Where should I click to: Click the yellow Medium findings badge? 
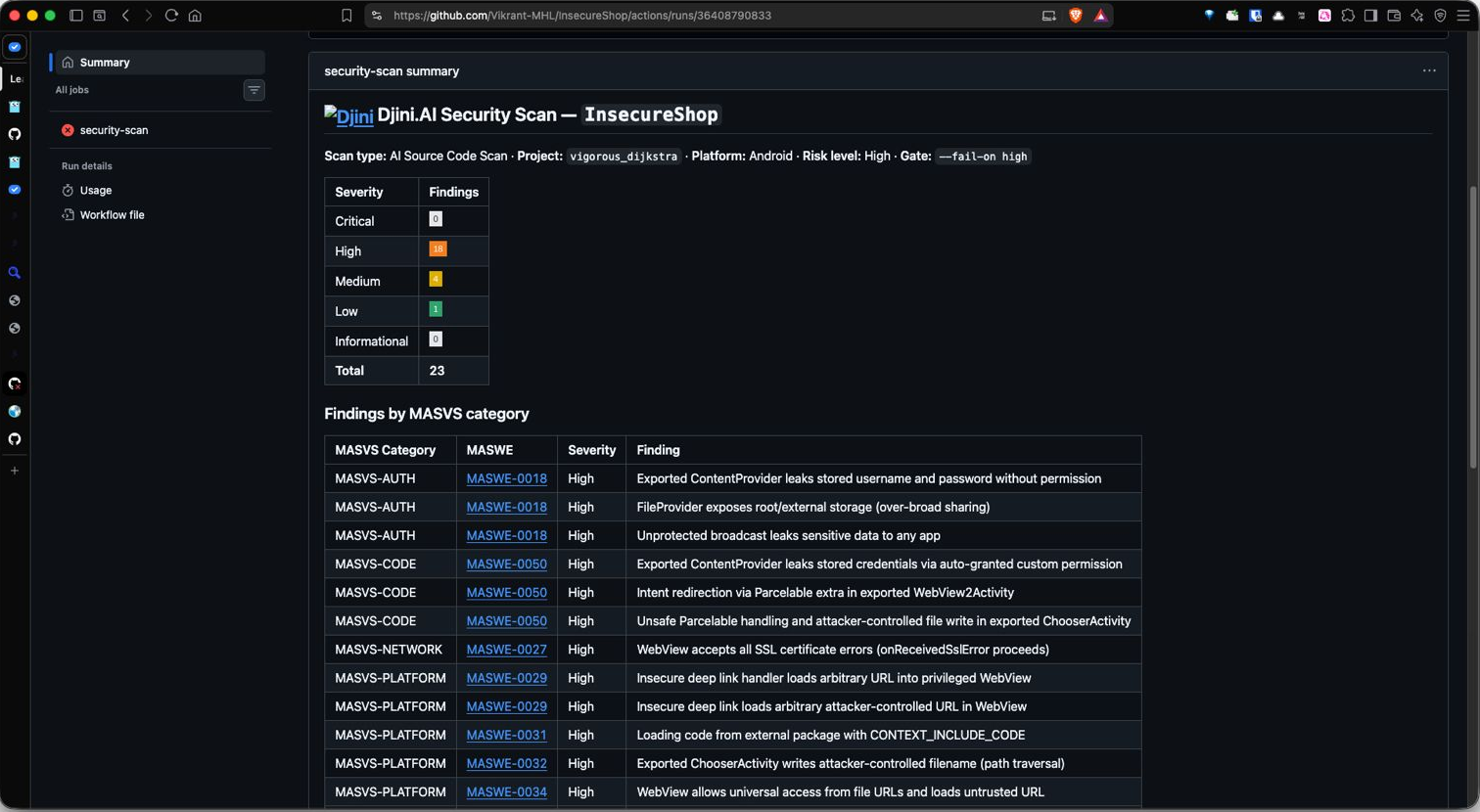[436, 280]
